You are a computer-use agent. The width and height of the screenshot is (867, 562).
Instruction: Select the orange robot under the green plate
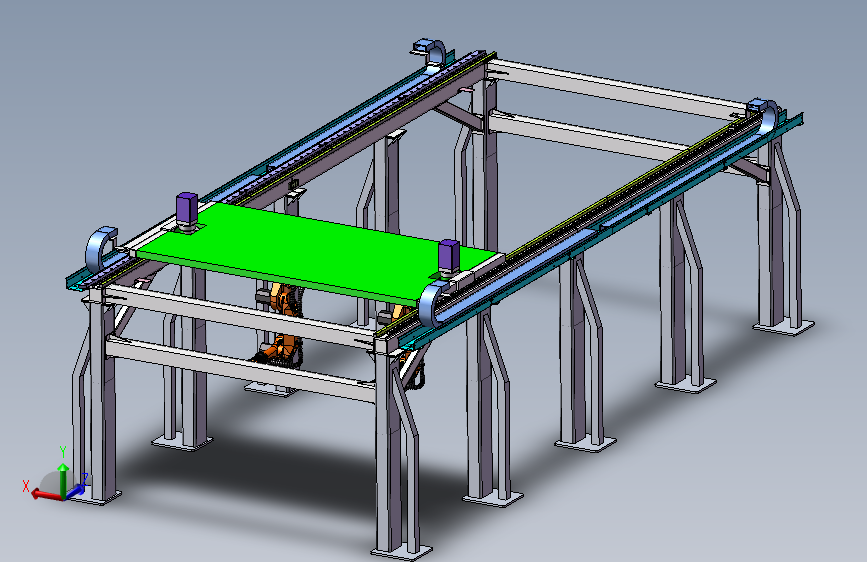tap(284, 326)
